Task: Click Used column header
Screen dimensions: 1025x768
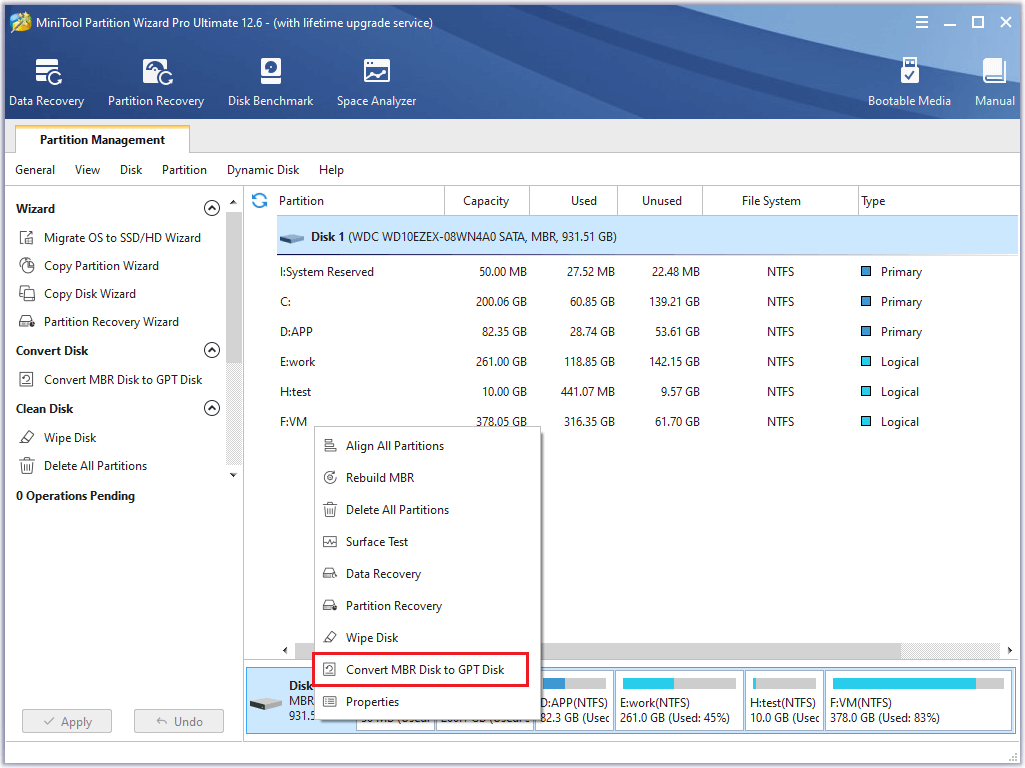Action: [x=573, y=201]
